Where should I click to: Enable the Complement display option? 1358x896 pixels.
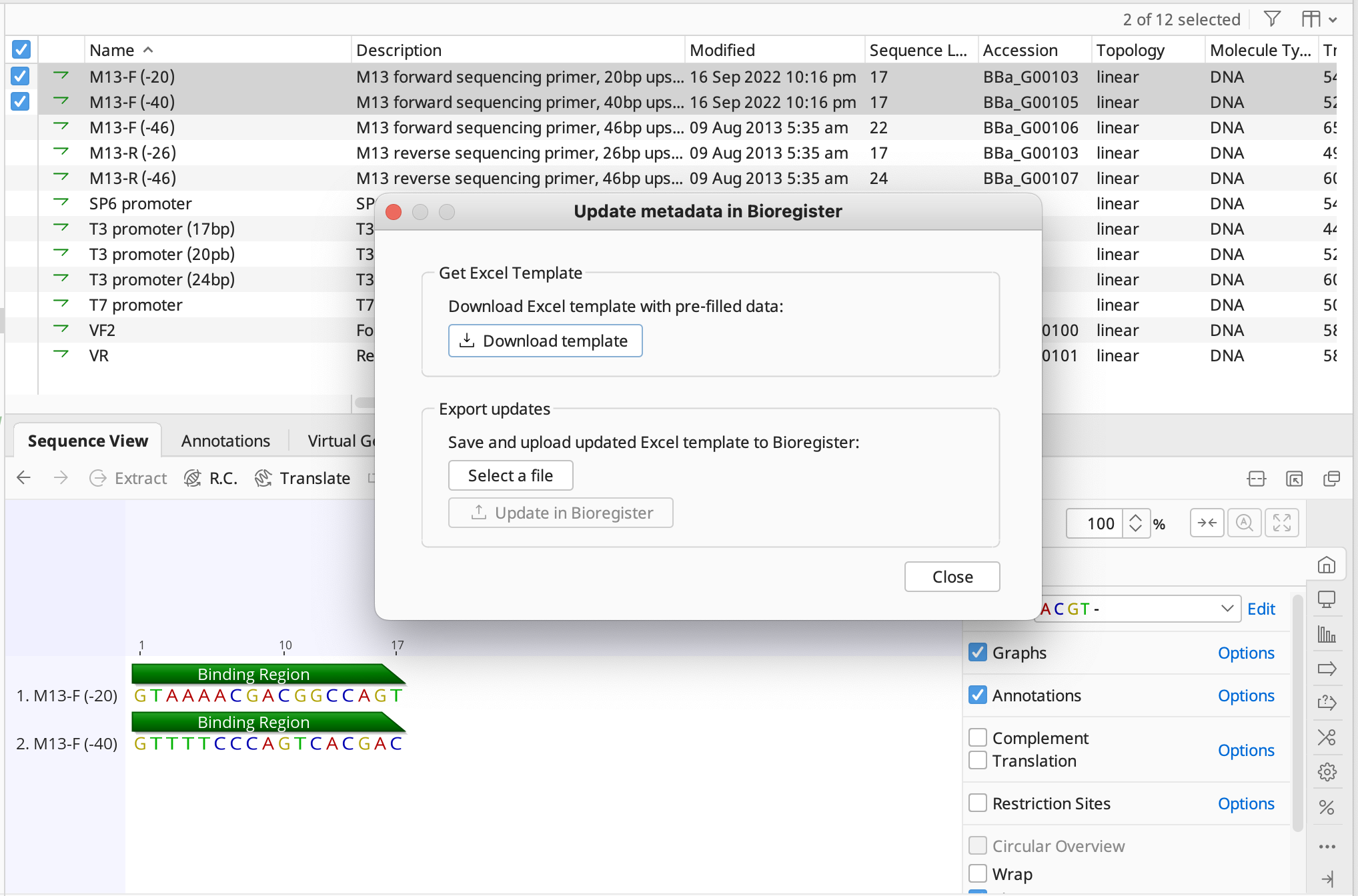click(x=978, y=737)
